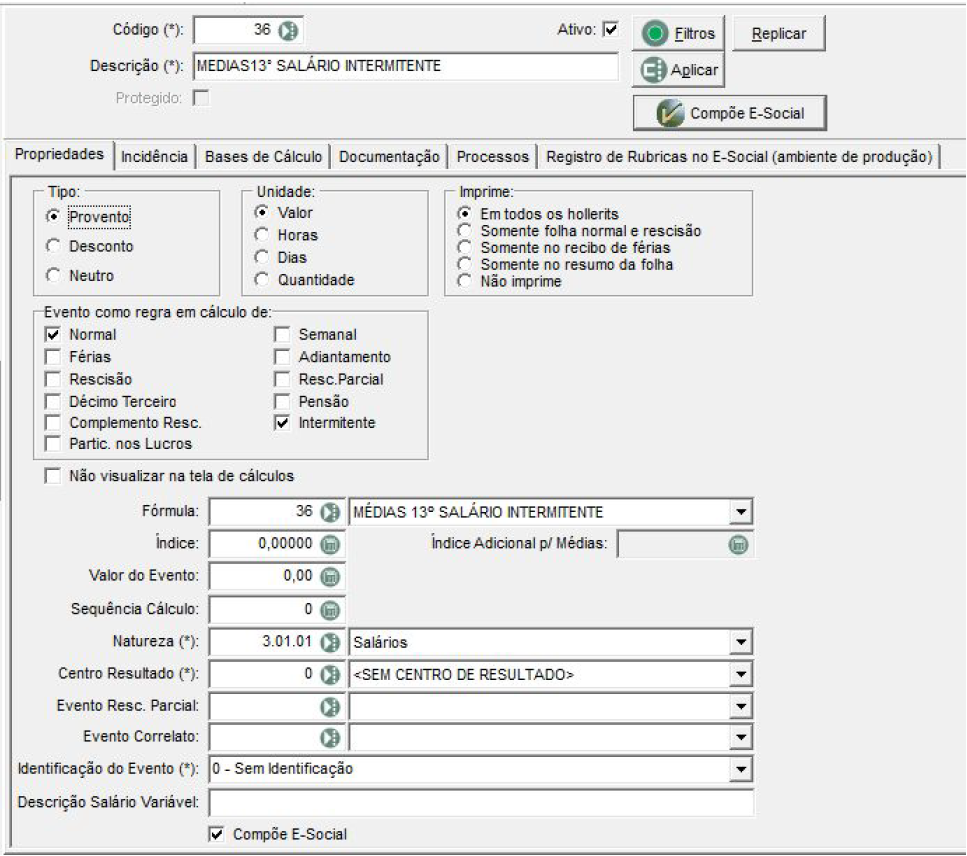Click the Descrição Salário Variável field
This screenshot has width=967, height=856.
(481, 802)
